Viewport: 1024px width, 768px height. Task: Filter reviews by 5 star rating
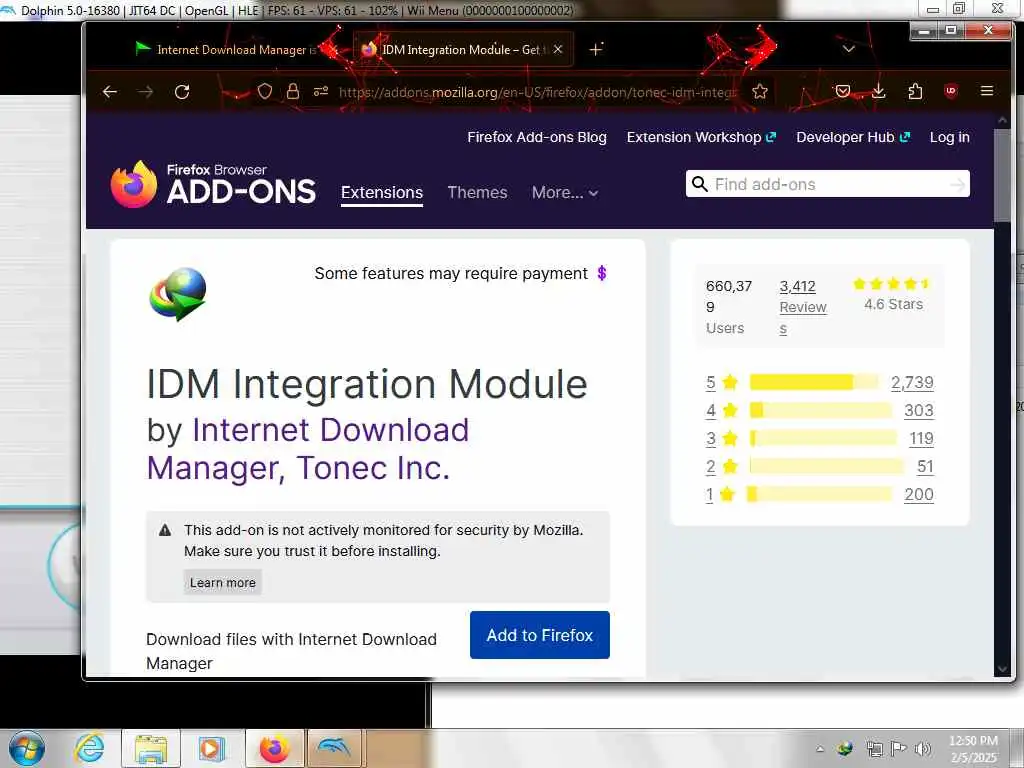722,382
